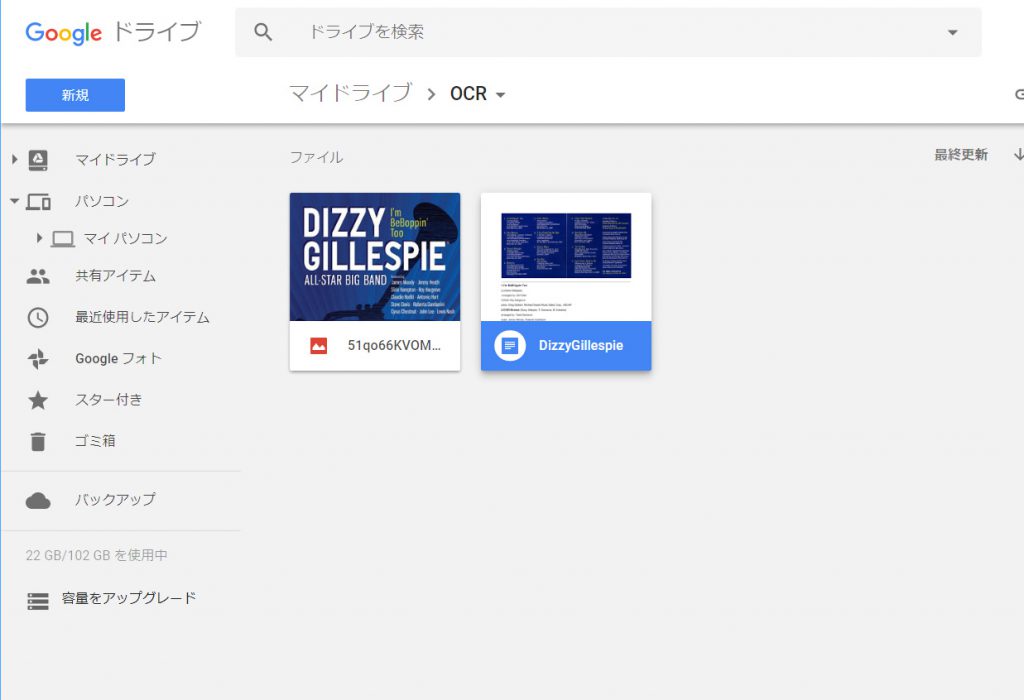This screenshot has height=700, width=1024.
Task: Expand the マイドライブ tree arrow
Action: point(14,159)
